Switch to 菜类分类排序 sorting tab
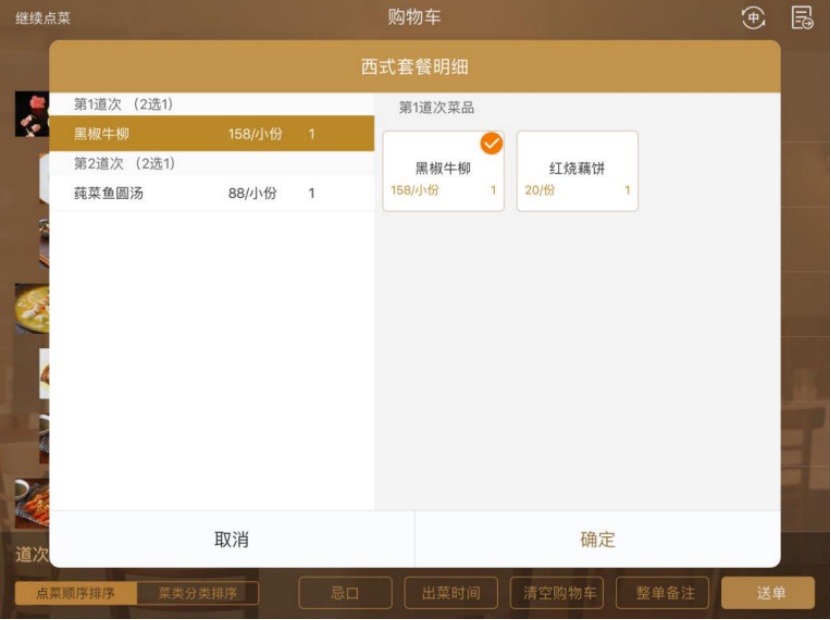 click(x=198, y=593)
